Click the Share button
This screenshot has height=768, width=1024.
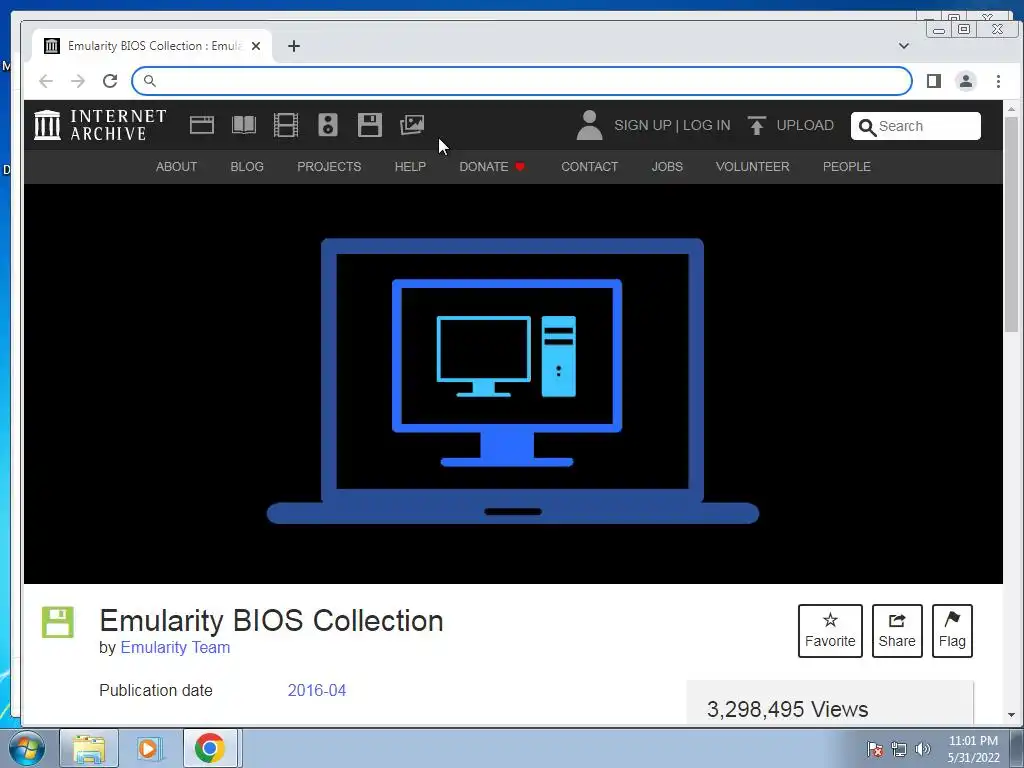pos(897,631)
